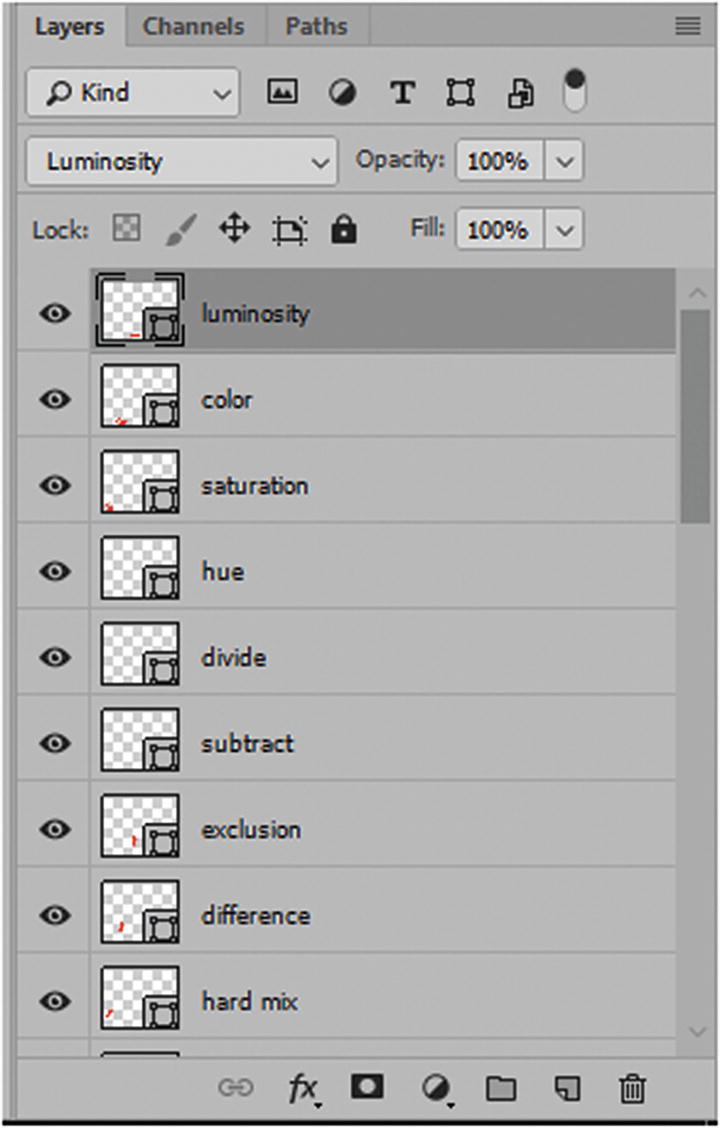
Task: Open the Kind filter type dropdown
Action: (132, 93)
